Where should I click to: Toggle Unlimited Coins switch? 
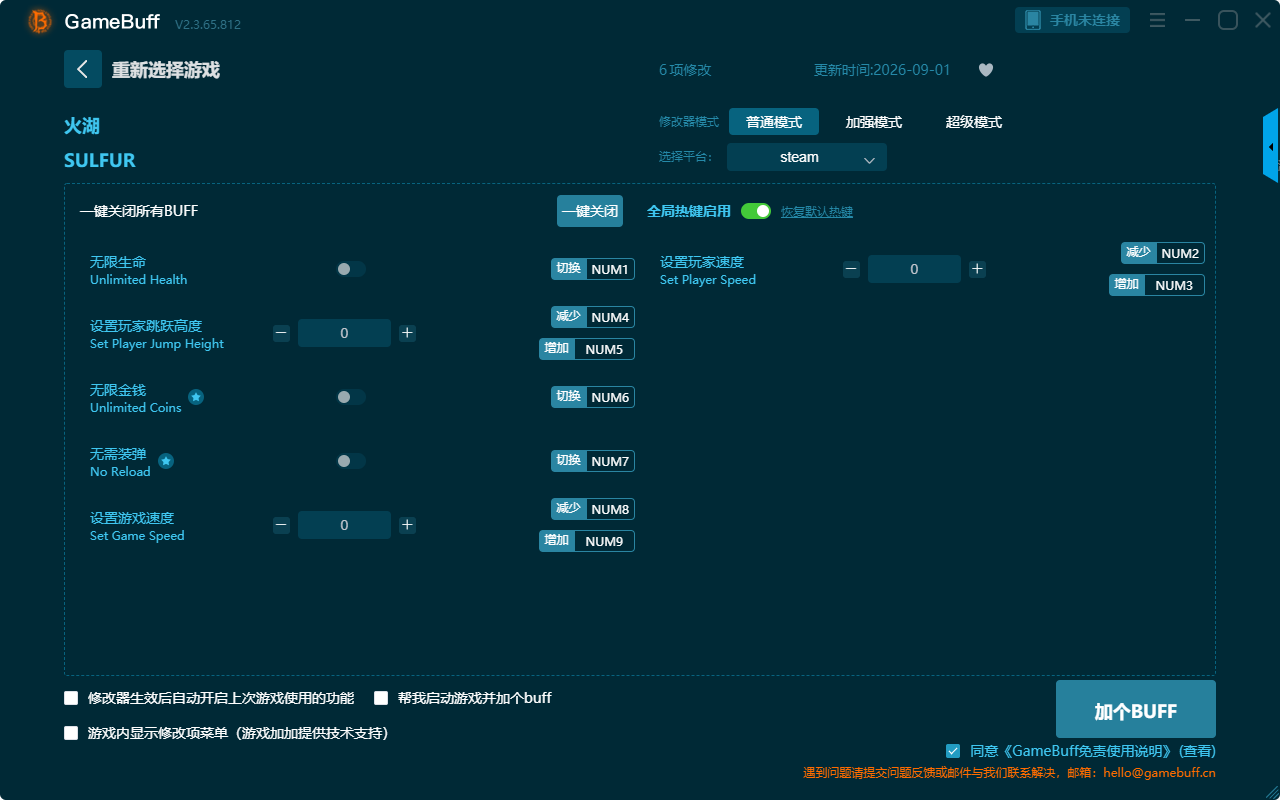[x=350, y=397]
